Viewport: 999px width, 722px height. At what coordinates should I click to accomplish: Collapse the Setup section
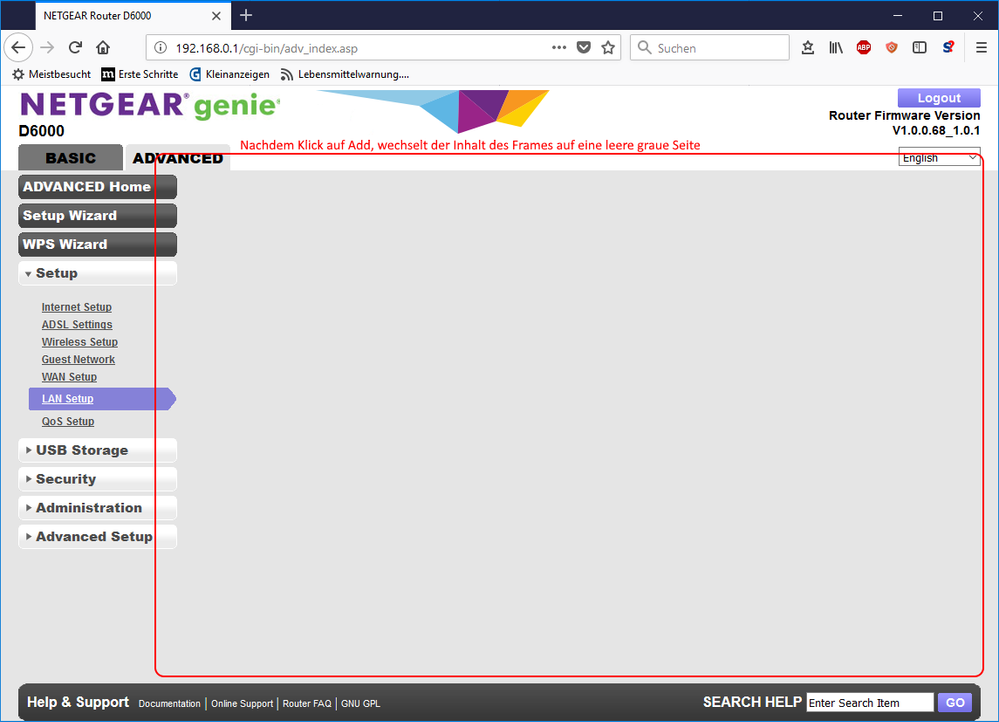tap(97, 273)
